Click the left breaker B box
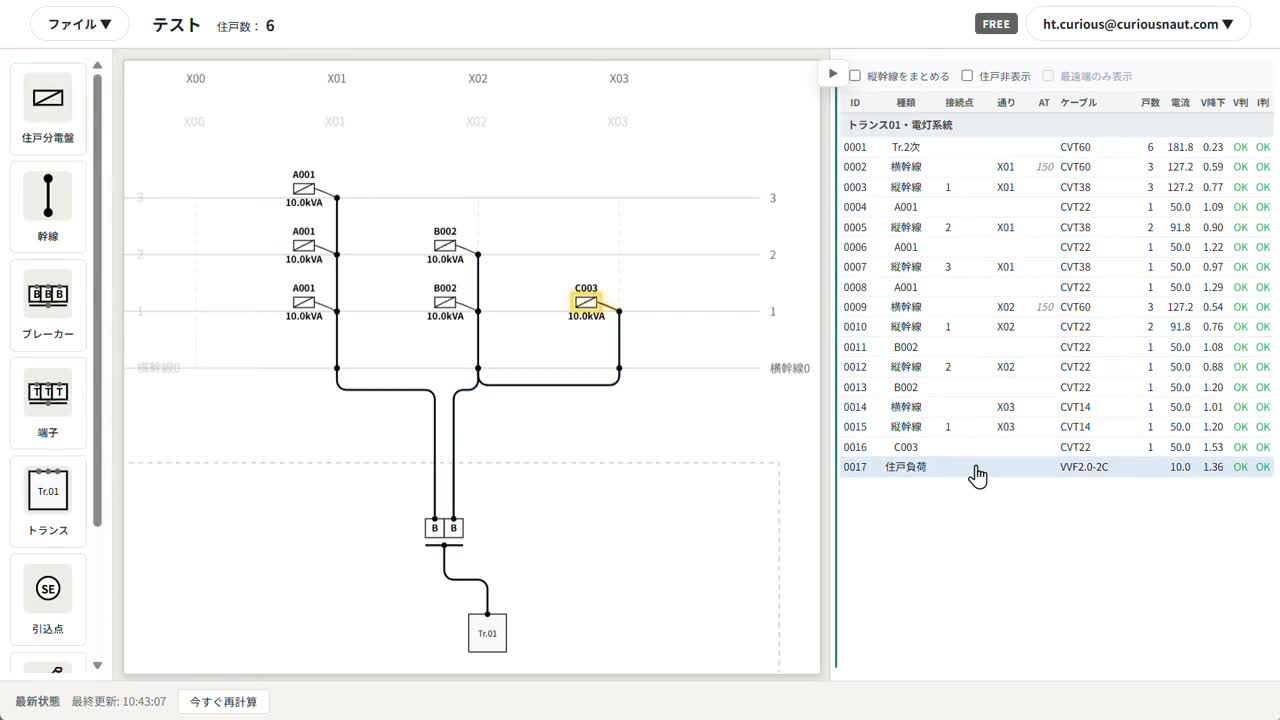The image size is (1280, 720). [x=435, y=528]
